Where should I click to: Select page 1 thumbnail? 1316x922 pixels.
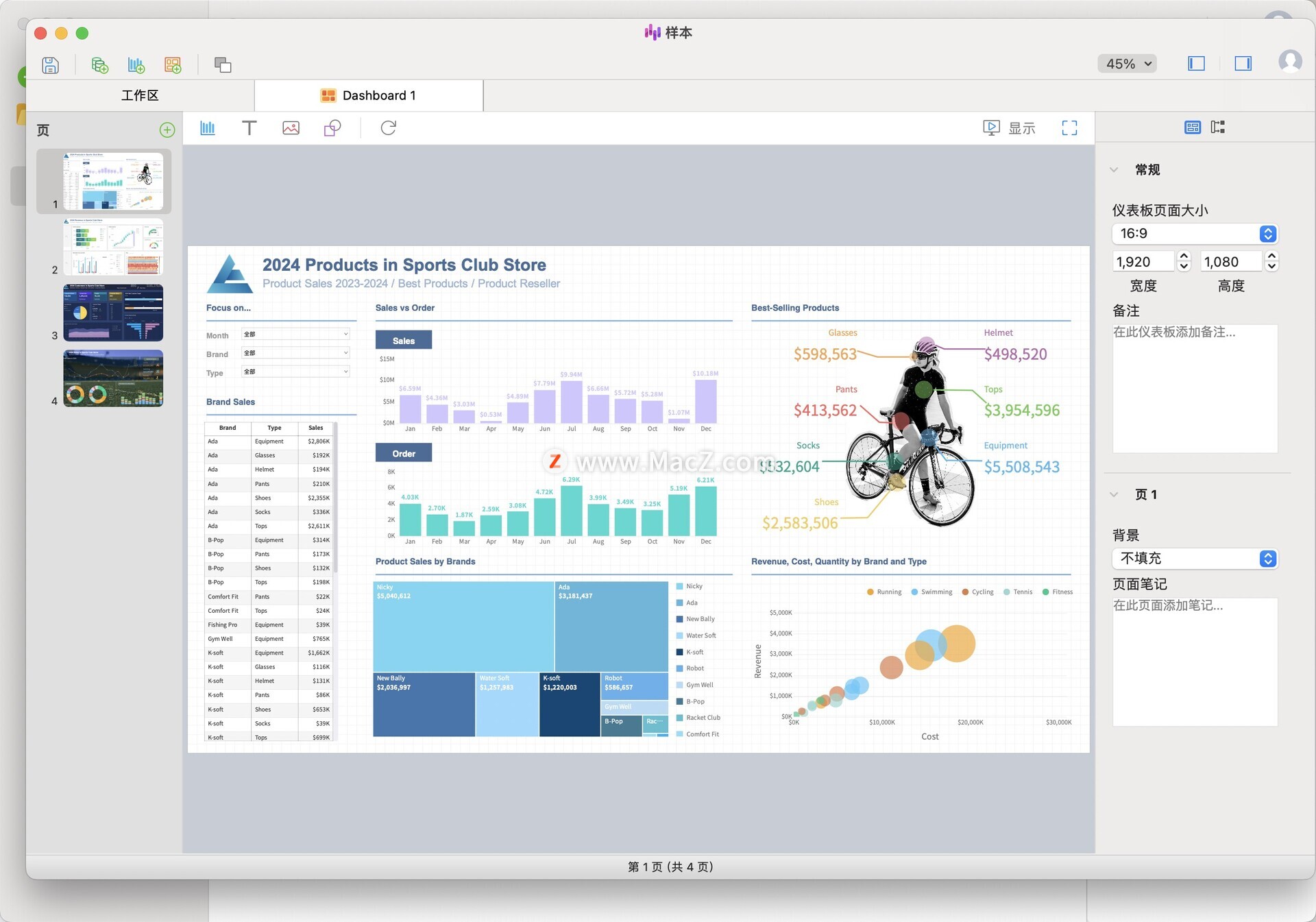coord(113,181)
